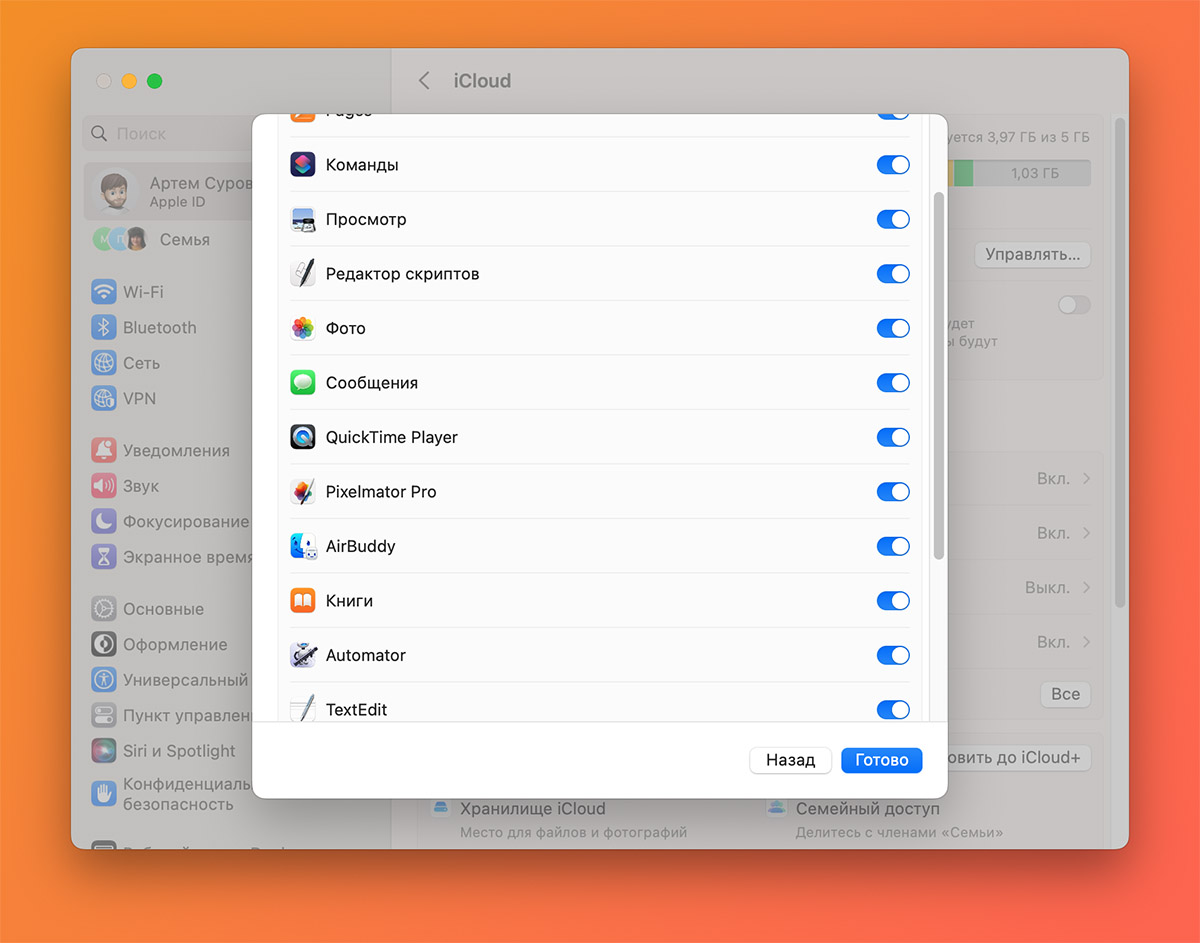Turn off the TextEdit switch
This screenshot has height=943, width=1200.
coord(893,709)
